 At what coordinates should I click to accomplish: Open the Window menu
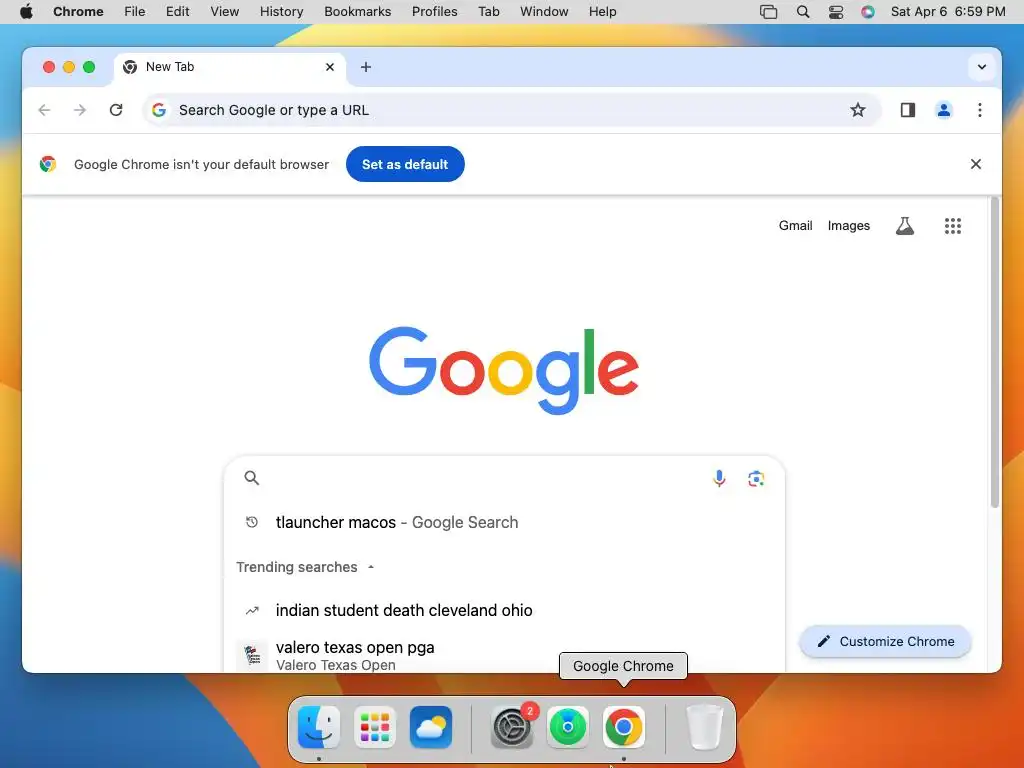coord(544,12)
